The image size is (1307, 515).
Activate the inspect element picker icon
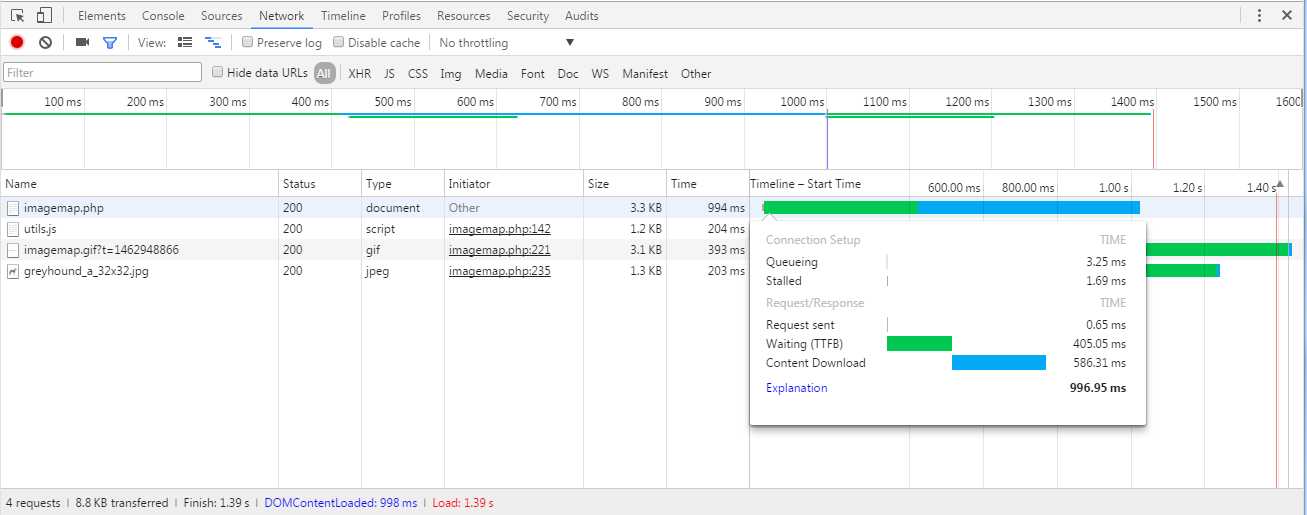pos(18,15)
